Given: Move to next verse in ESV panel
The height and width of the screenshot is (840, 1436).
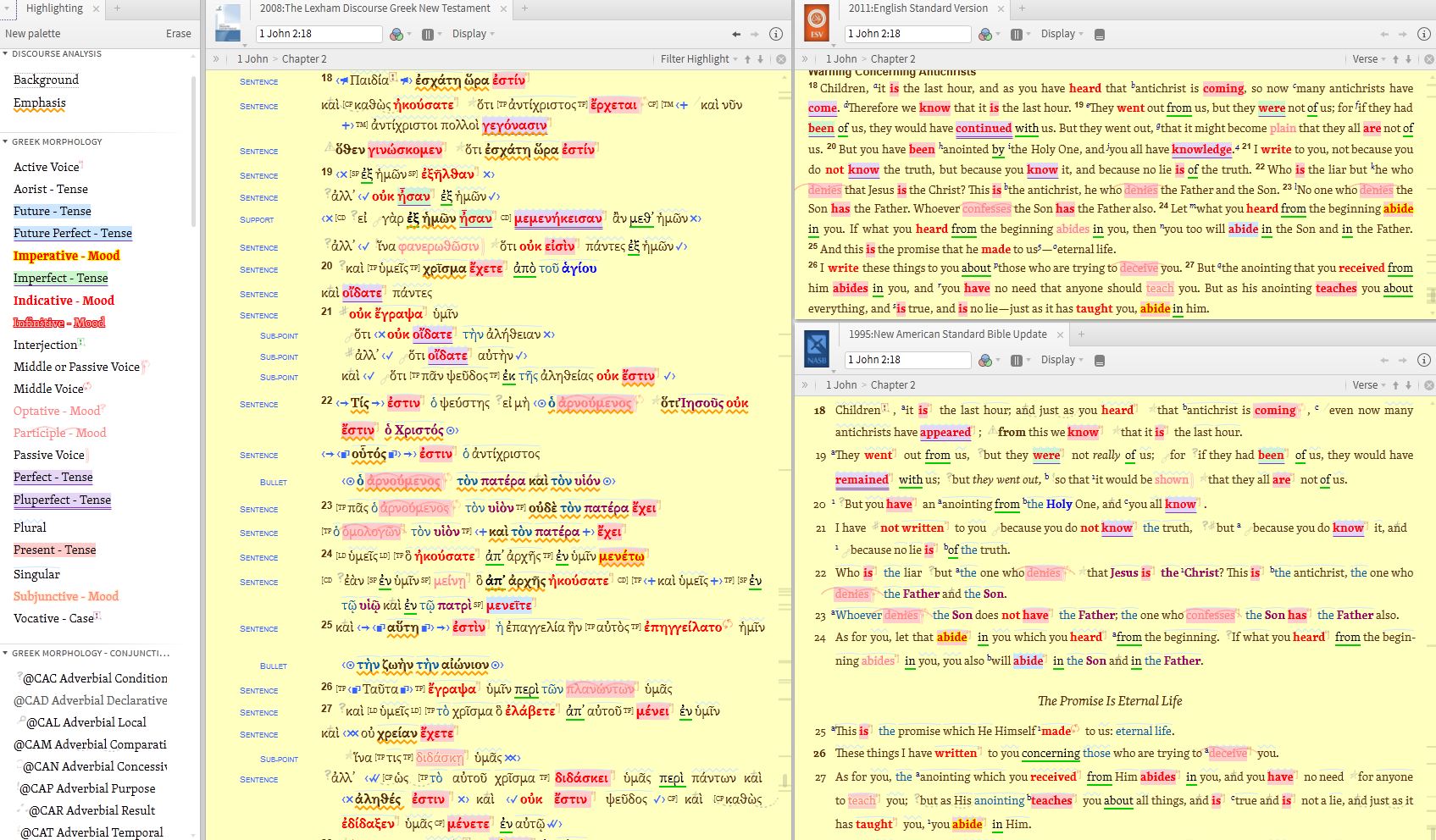Looking at the screenshot, I should click(1408, 58).
